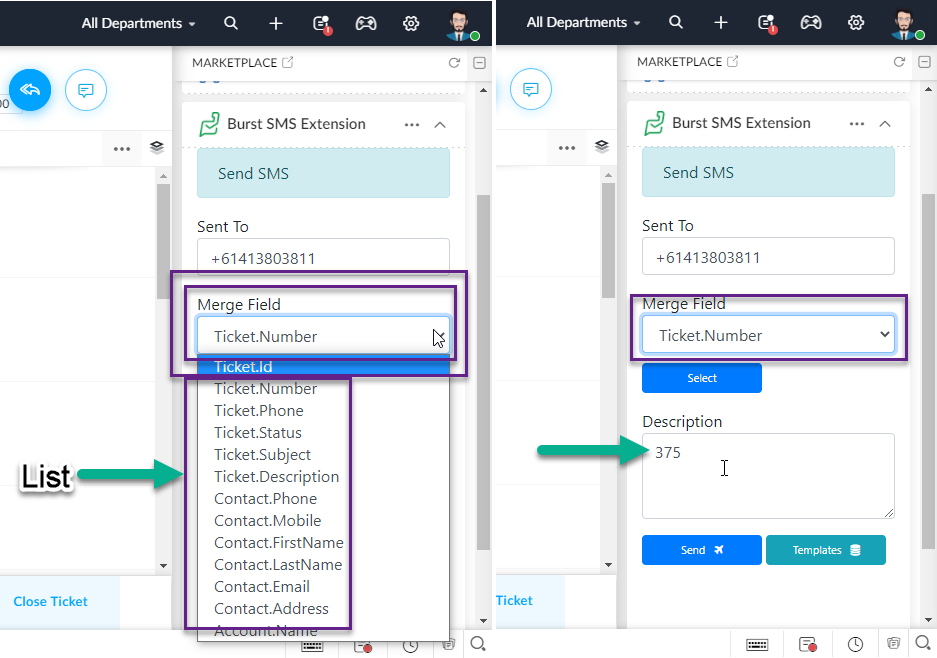
Task: Click the layers stack icon in the left panel
Action: pyautogui.click(x=157, y=147)
